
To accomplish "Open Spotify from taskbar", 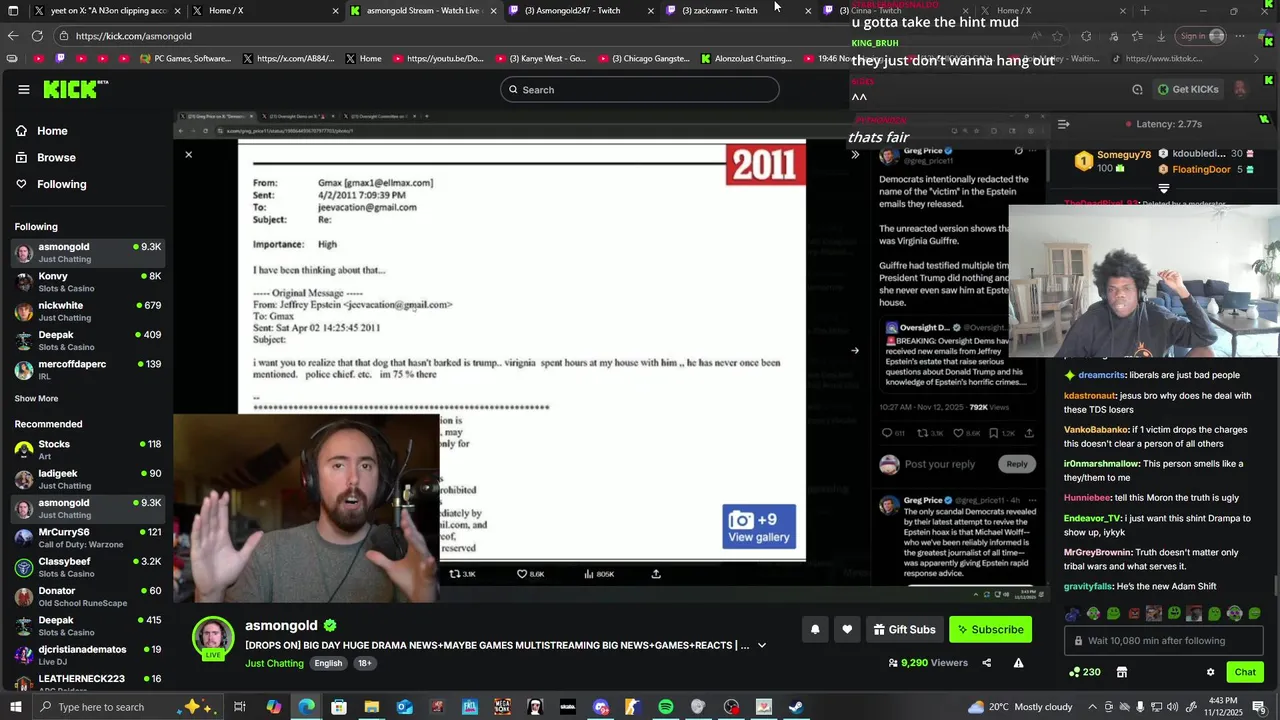I will tap(666, 707).
